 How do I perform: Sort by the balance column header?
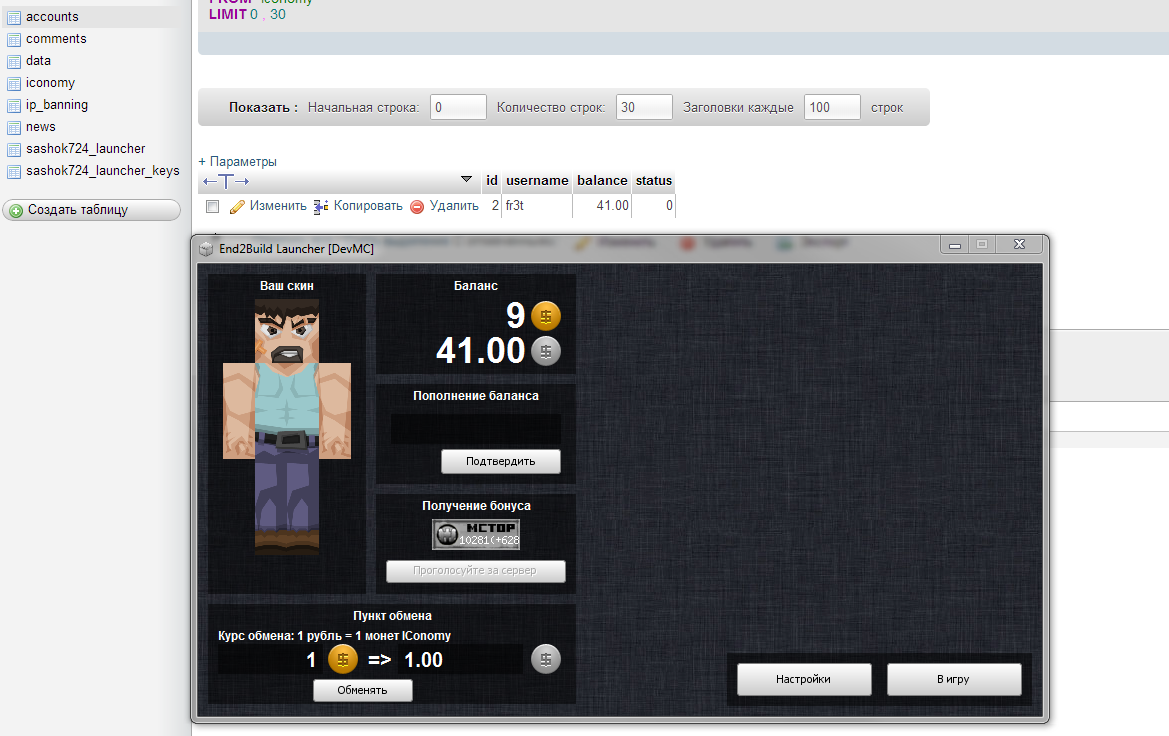pyautogui.click(x=602, y=180)
